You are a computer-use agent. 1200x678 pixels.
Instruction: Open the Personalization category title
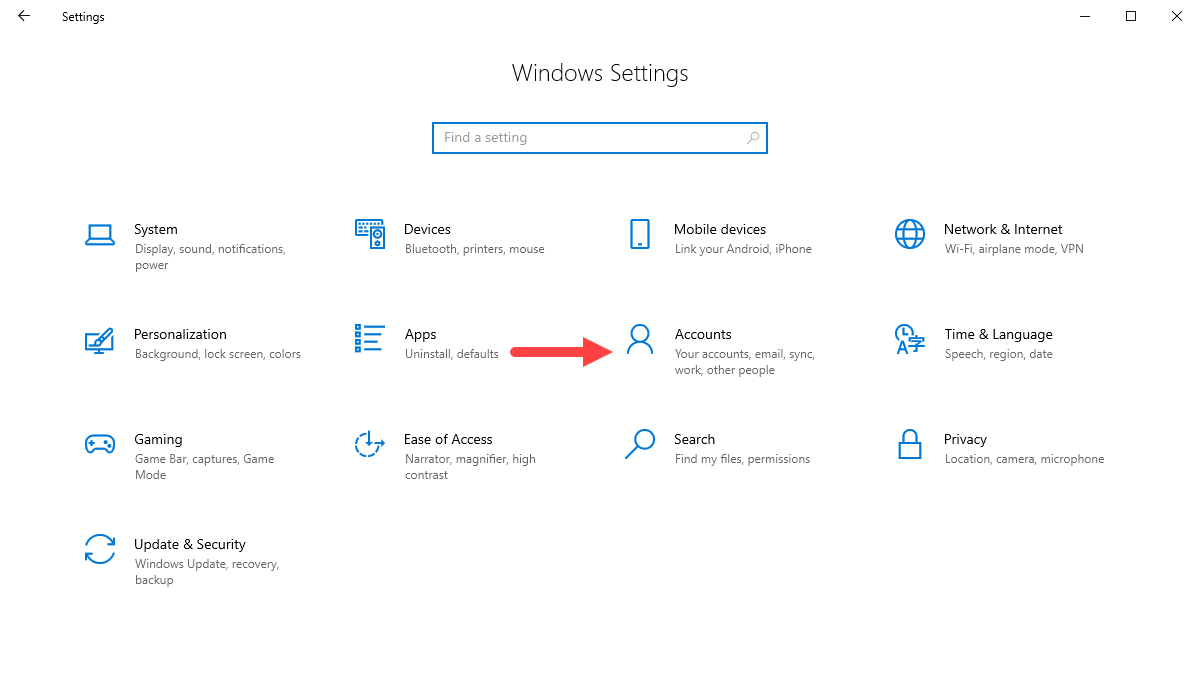pyautogui.click(x=180, y=334)
